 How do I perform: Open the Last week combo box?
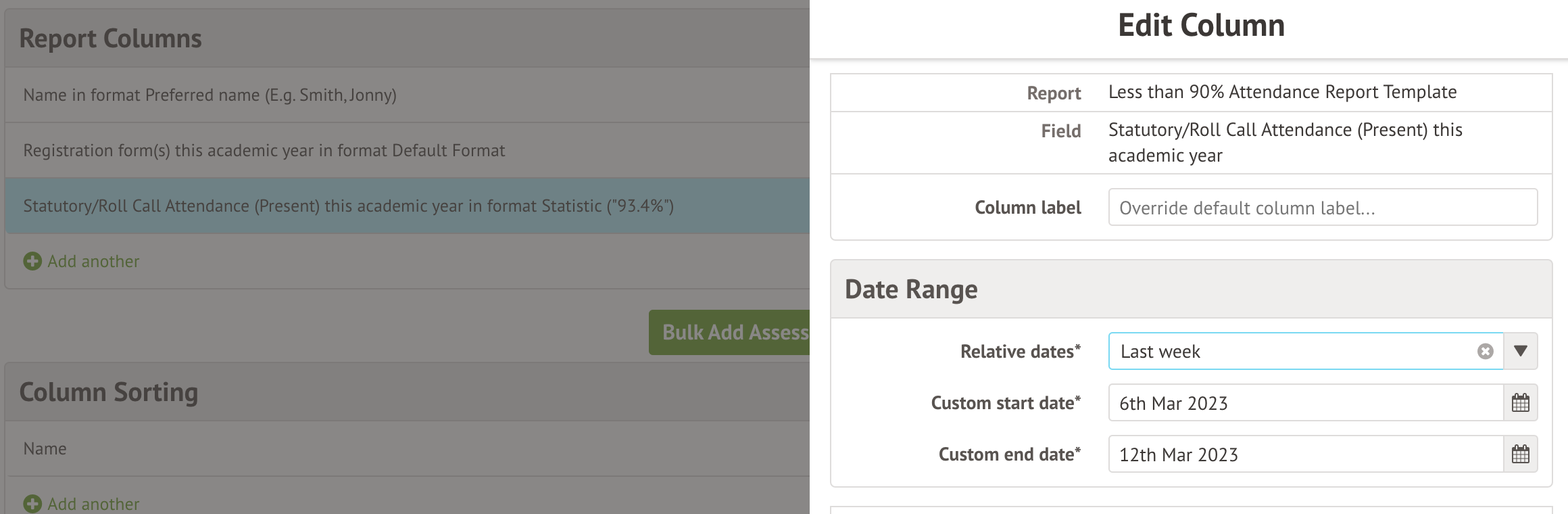(x=1291, y=351)
